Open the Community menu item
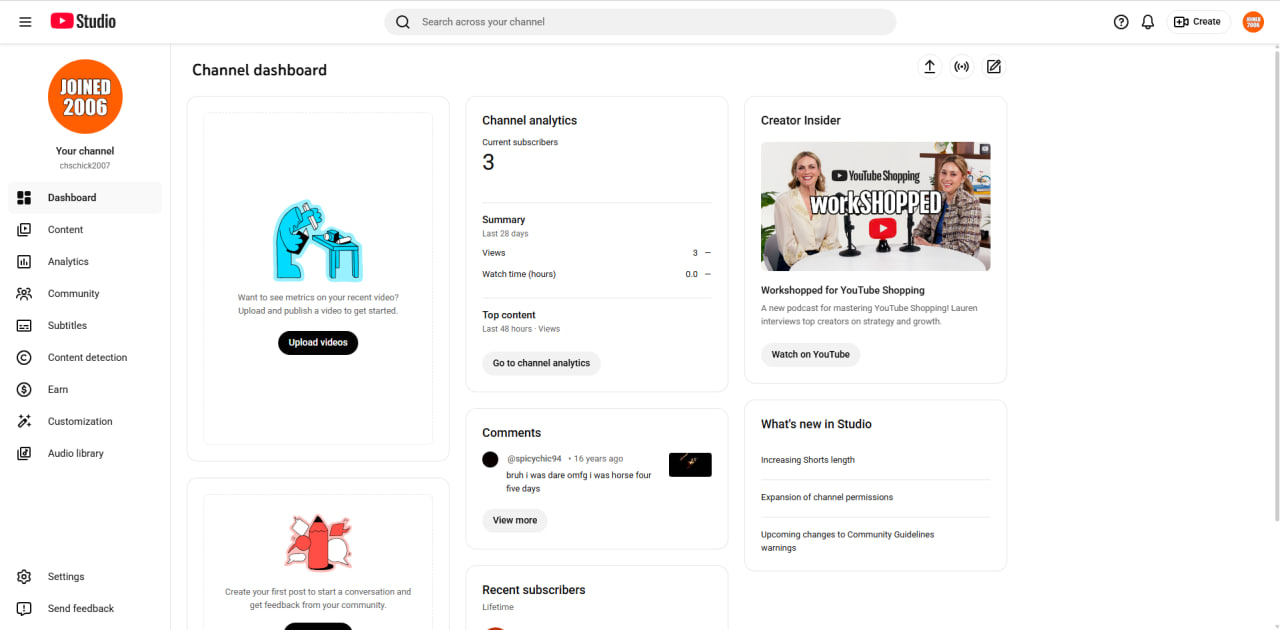Screen dimensions: 1280x630 (x=85, y=294)
